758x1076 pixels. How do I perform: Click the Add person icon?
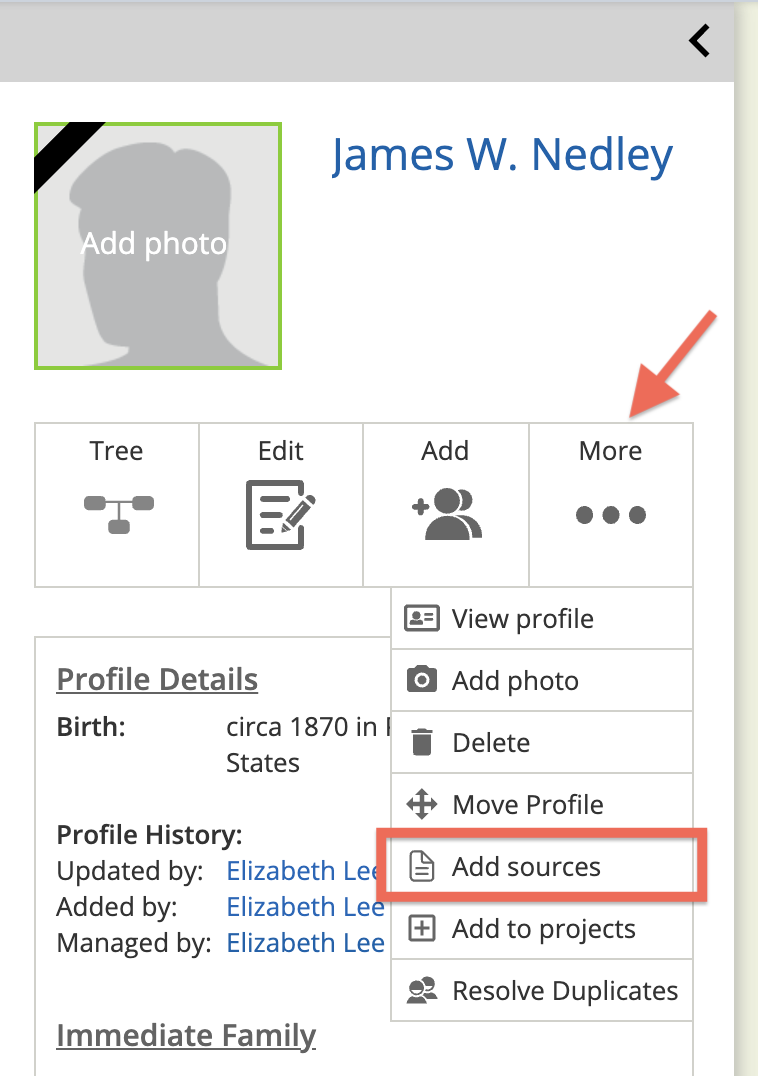coord(446,514)
